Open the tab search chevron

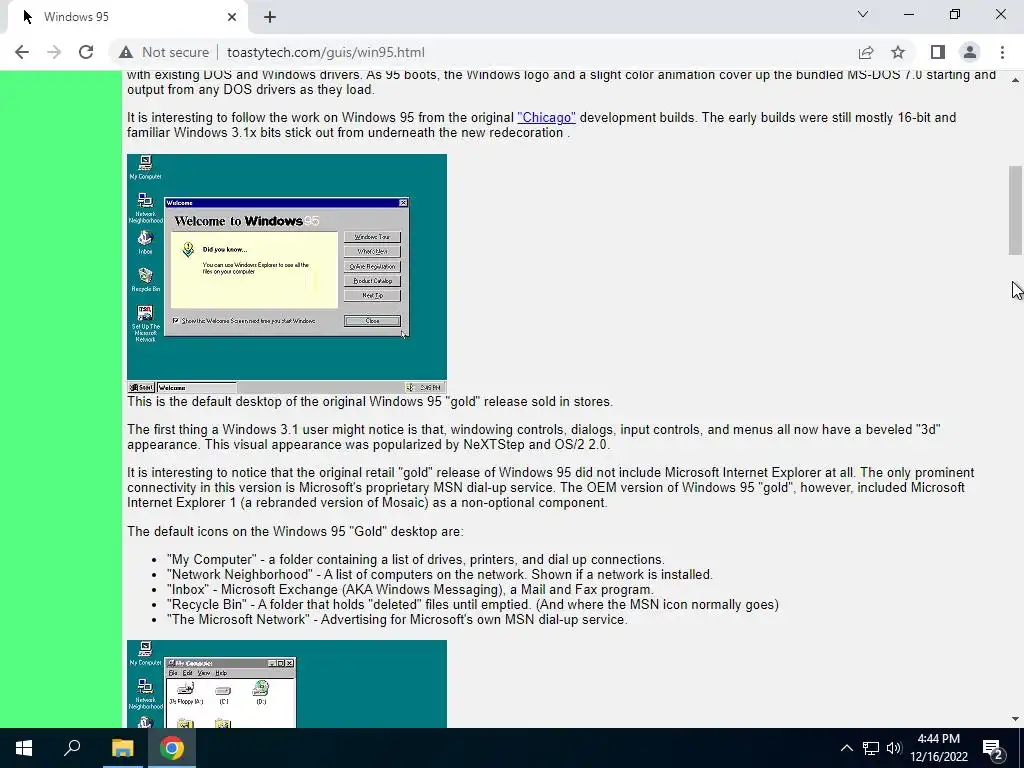point(863,14)
